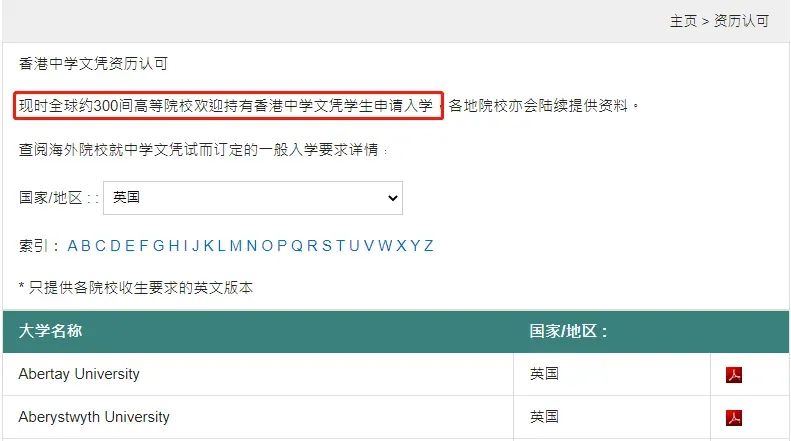Jump to index letter G
Viewport: 791px width, 441px height.
158,246
